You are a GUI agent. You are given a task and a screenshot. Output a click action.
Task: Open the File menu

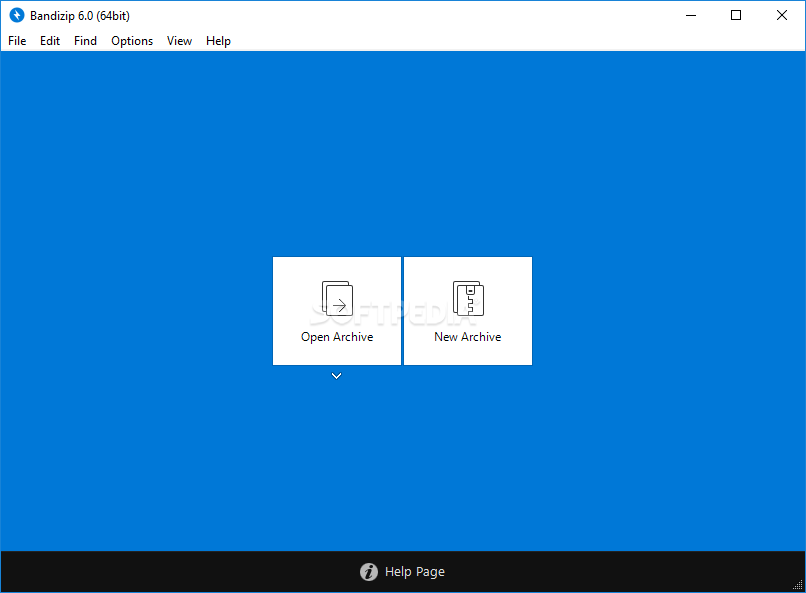[x=17, y=41]
